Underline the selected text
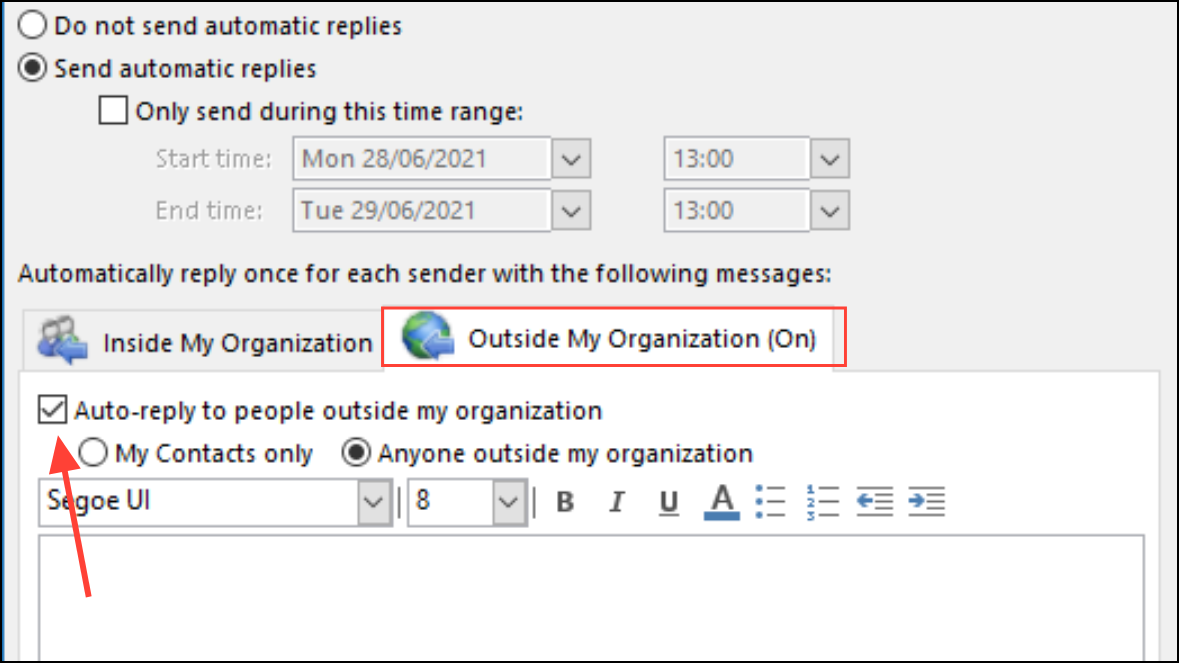 pos(668,501)
